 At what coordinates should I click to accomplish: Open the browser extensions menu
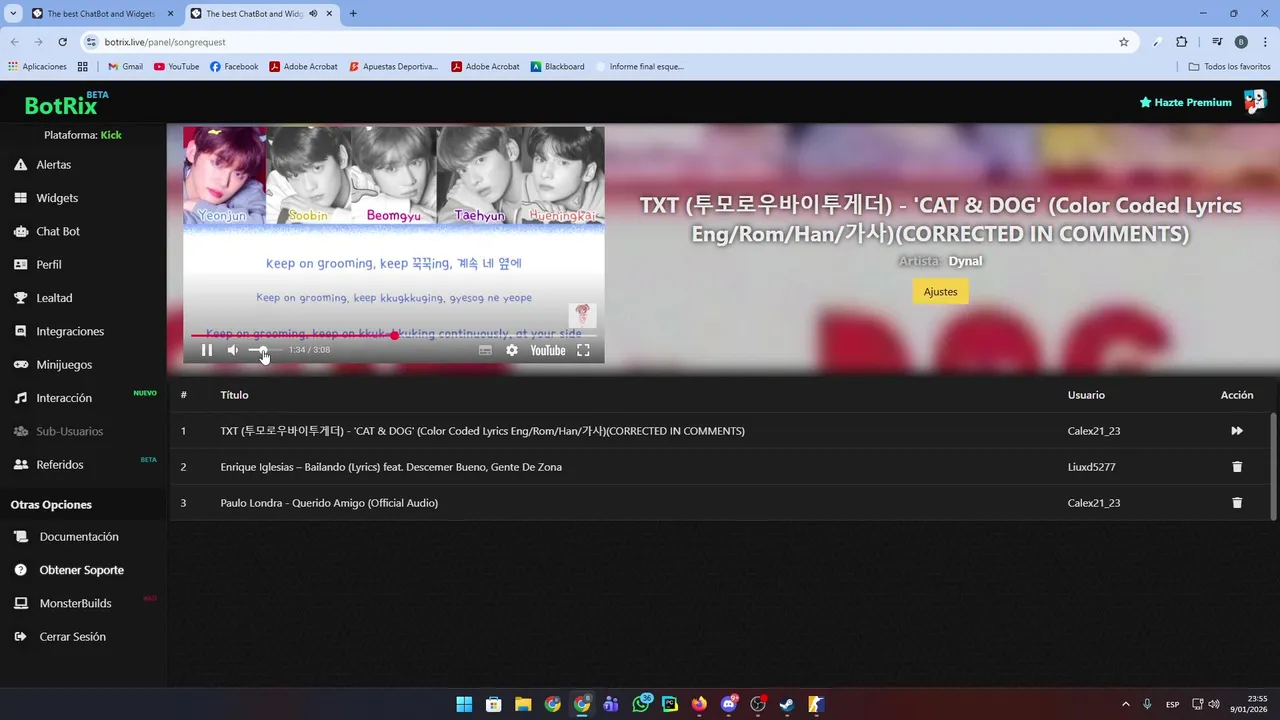point(1182,42)
